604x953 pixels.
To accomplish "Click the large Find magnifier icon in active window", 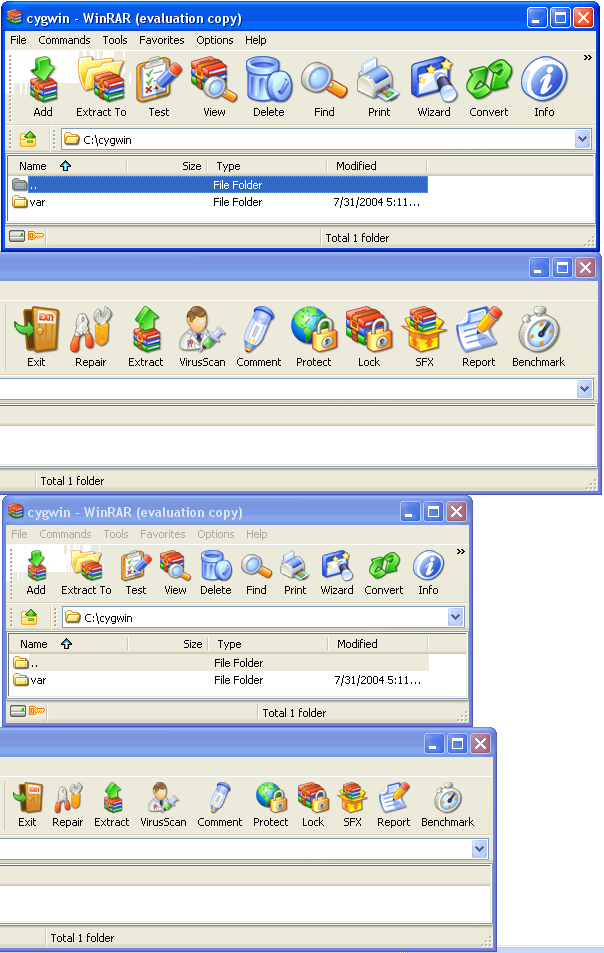I will click(x=324, y=80).
